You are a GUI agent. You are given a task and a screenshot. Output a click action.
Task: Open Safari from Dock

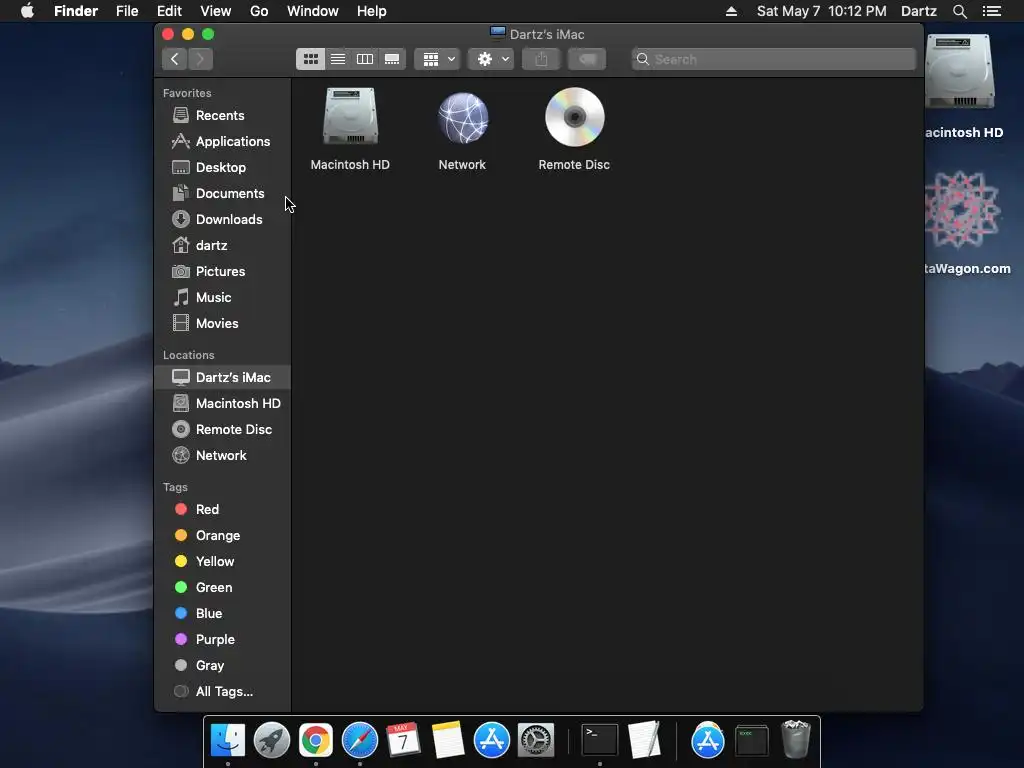coord(360,741)
